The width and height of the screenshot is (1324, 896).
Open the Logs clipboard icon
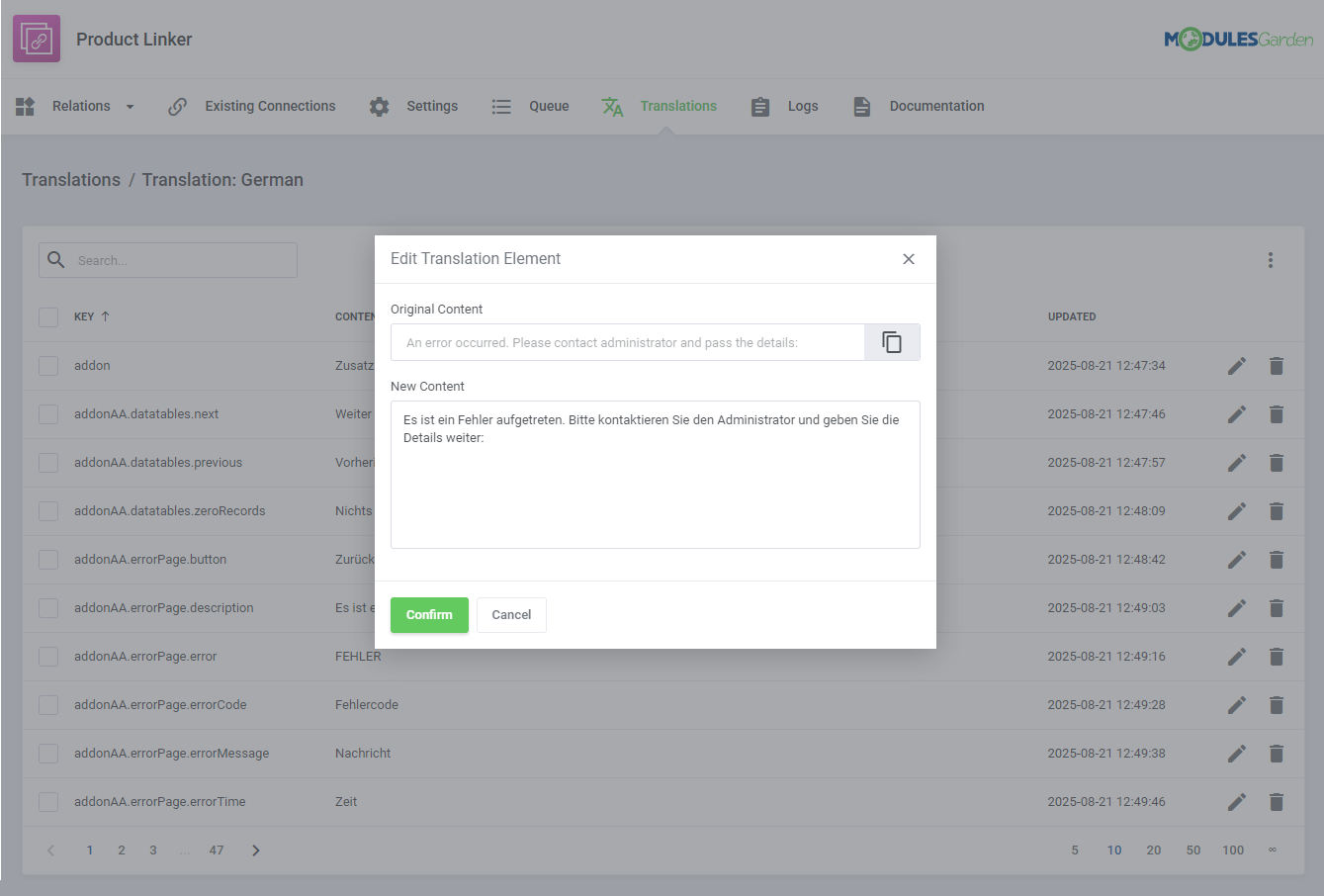[x=759, y=106]
